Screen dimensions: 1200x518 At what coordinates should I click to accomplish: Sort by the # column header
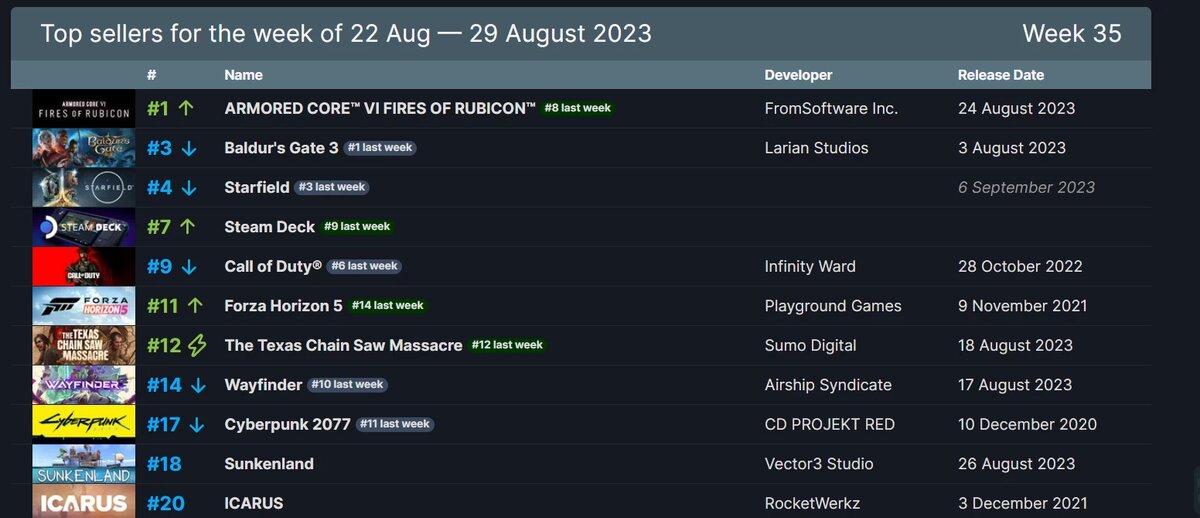point(152,75)
